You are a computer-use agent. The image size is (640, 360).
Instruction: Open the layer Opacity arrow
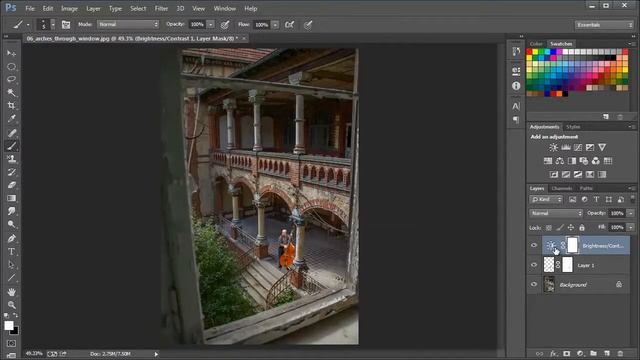coord(631,213)
